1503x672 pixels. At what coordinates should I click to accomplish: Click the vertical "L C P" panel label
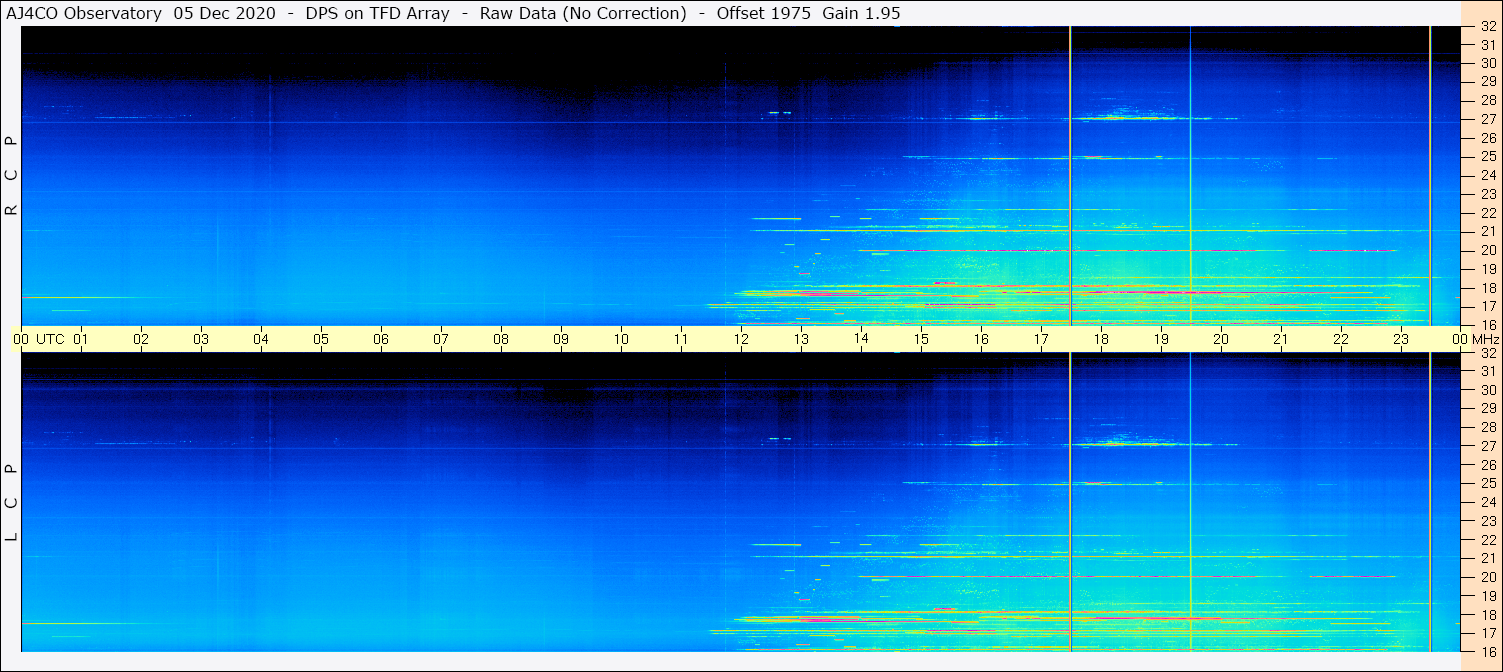(x=12, y=502)
